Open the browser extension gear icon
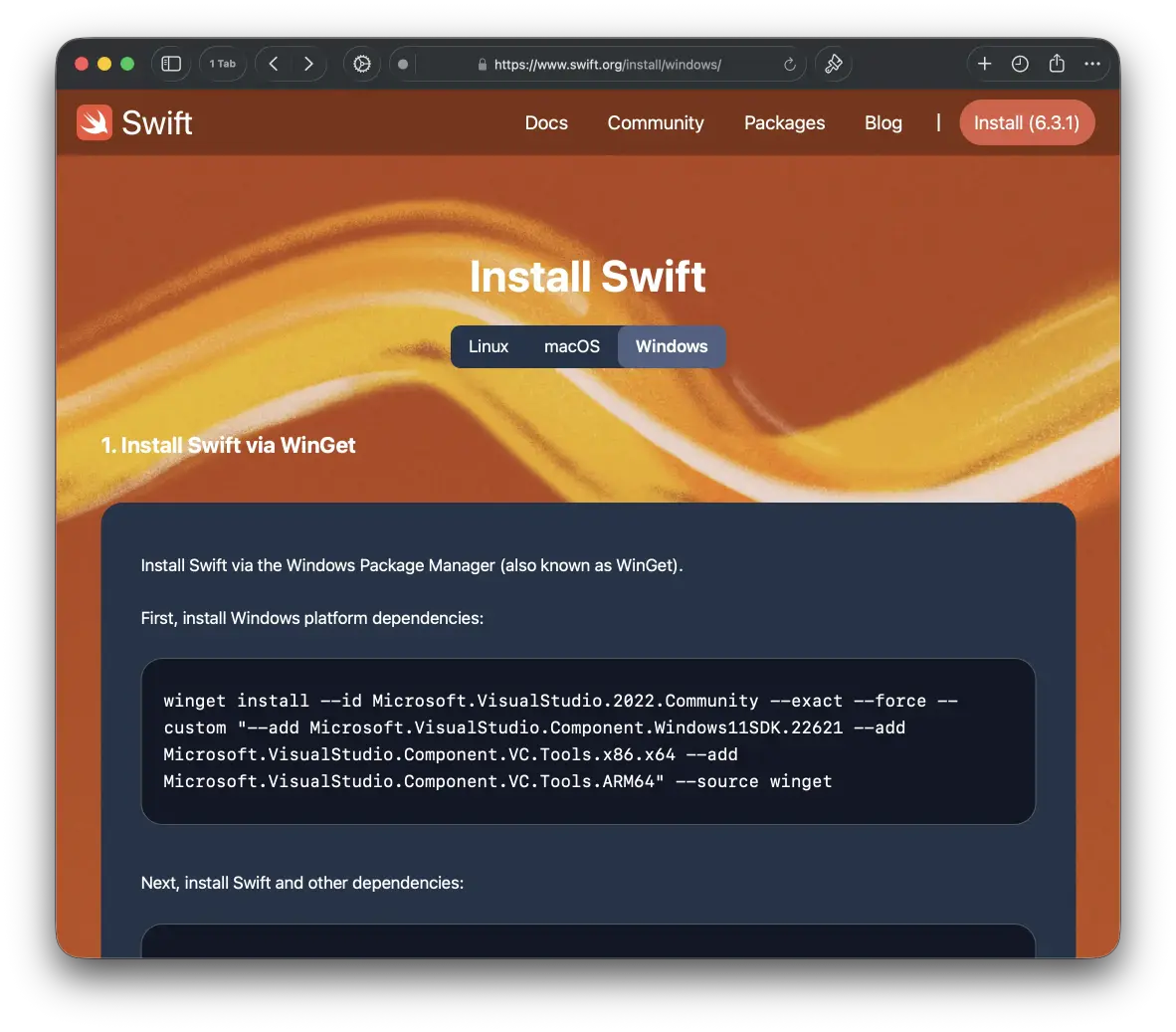 coord(361,64)
